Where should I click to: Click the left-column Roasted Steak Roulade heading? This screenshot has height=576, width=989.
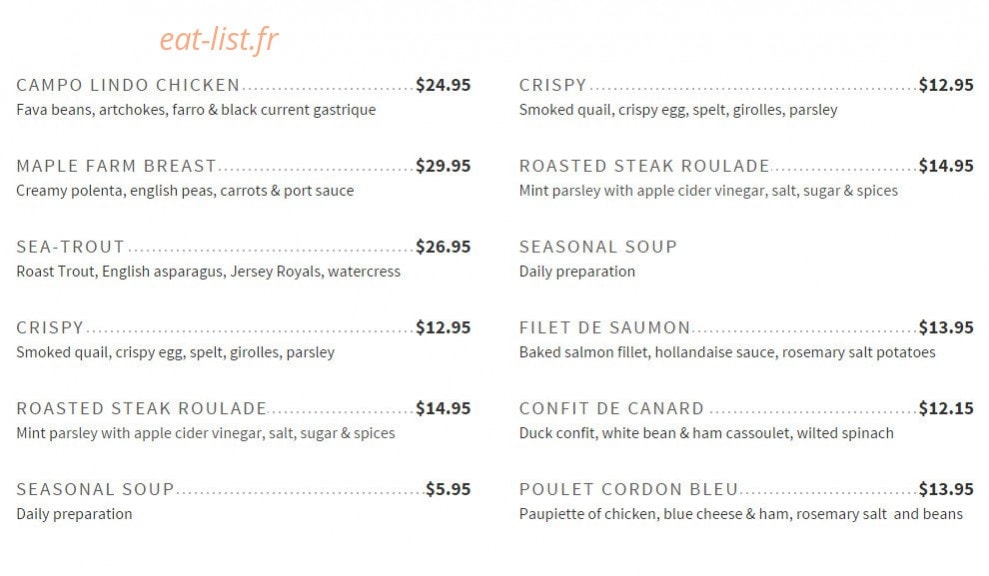[141, 408]
